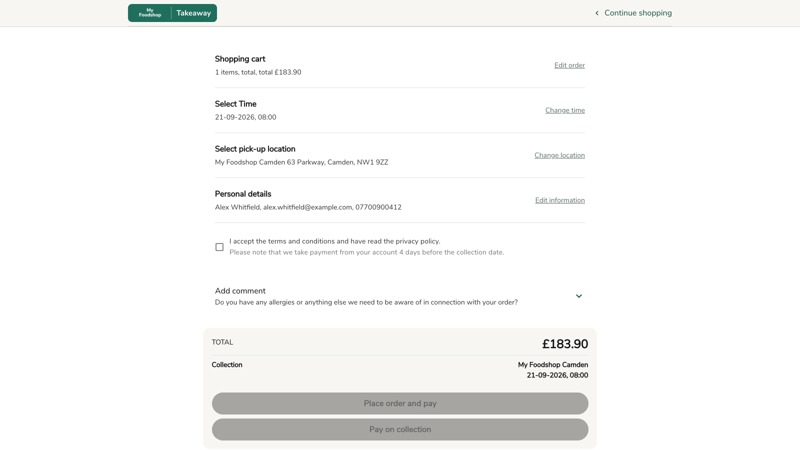Choose the Pay on collection button
Screen dimensions: 800x450
coord(400,430)
